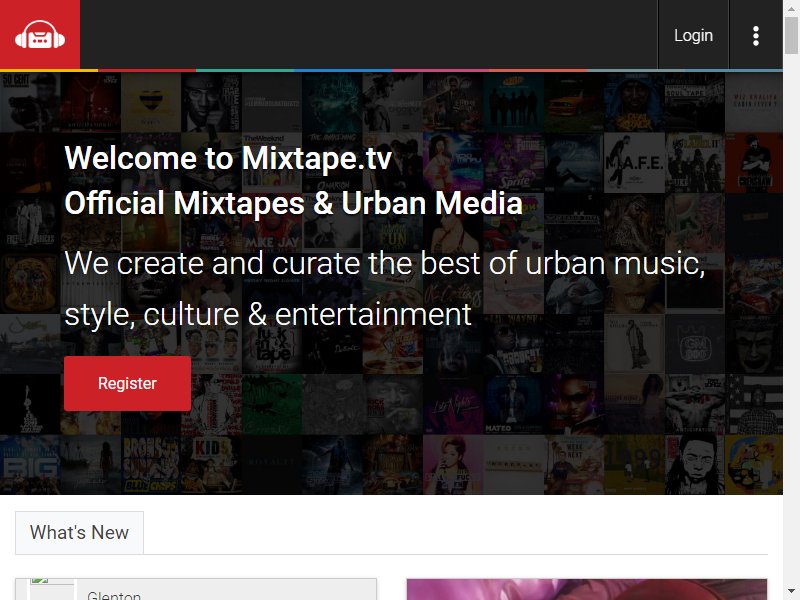Click the scrollbar down arrow
Screen dimensions: 800x600
tap(791, 592)
